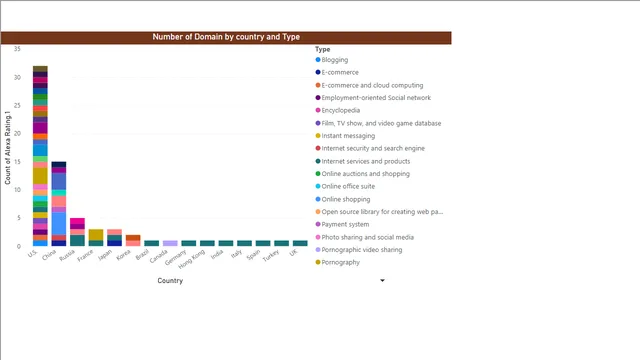Image resolution: width=640 pixels, height=360 pixels.
Task: Click the UK bar in the chart
Action: (x=300, y=243)
